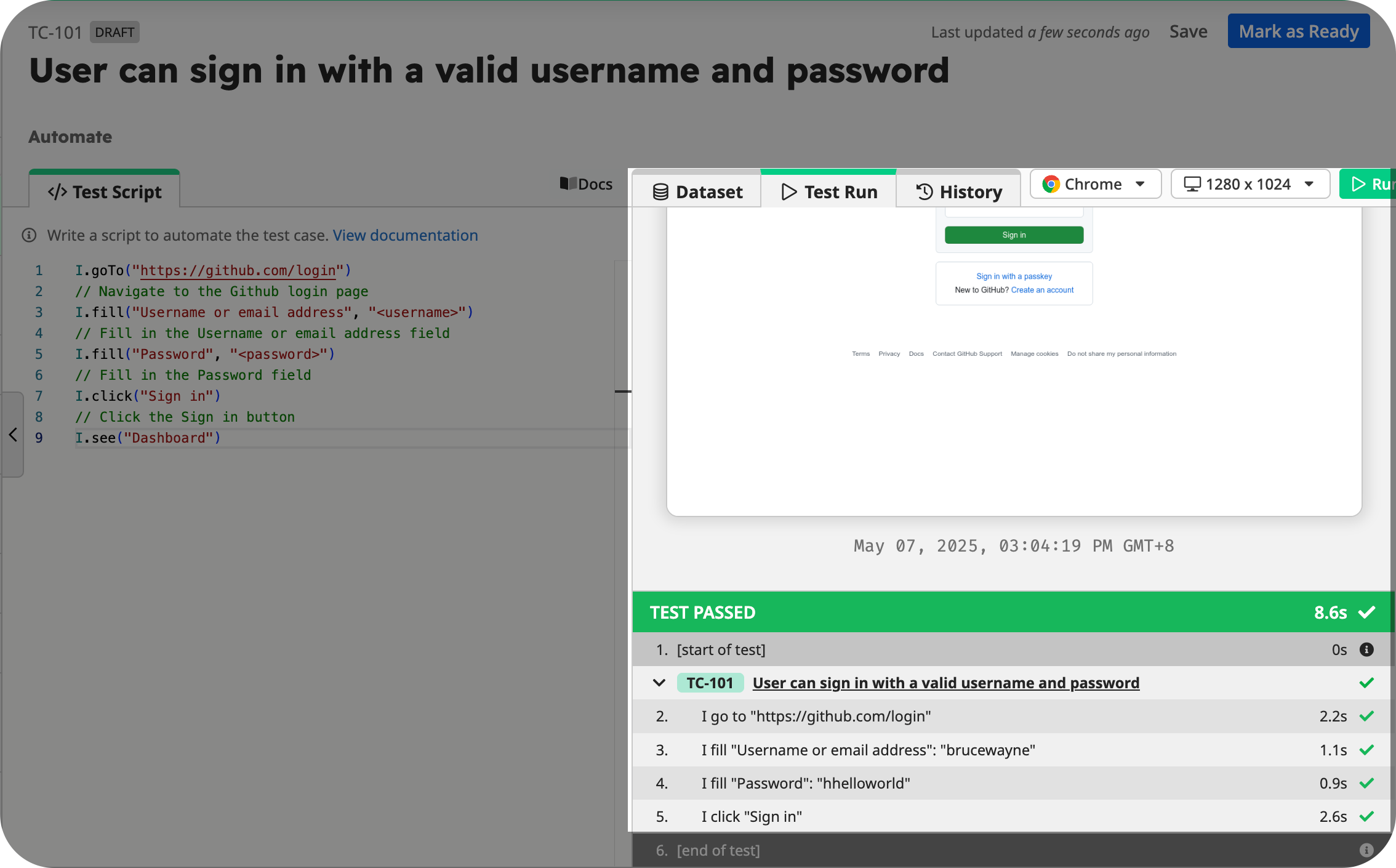Click Create an account link in preview
The height and width of the screenshot is (868, 1396).
point(1042,290)
